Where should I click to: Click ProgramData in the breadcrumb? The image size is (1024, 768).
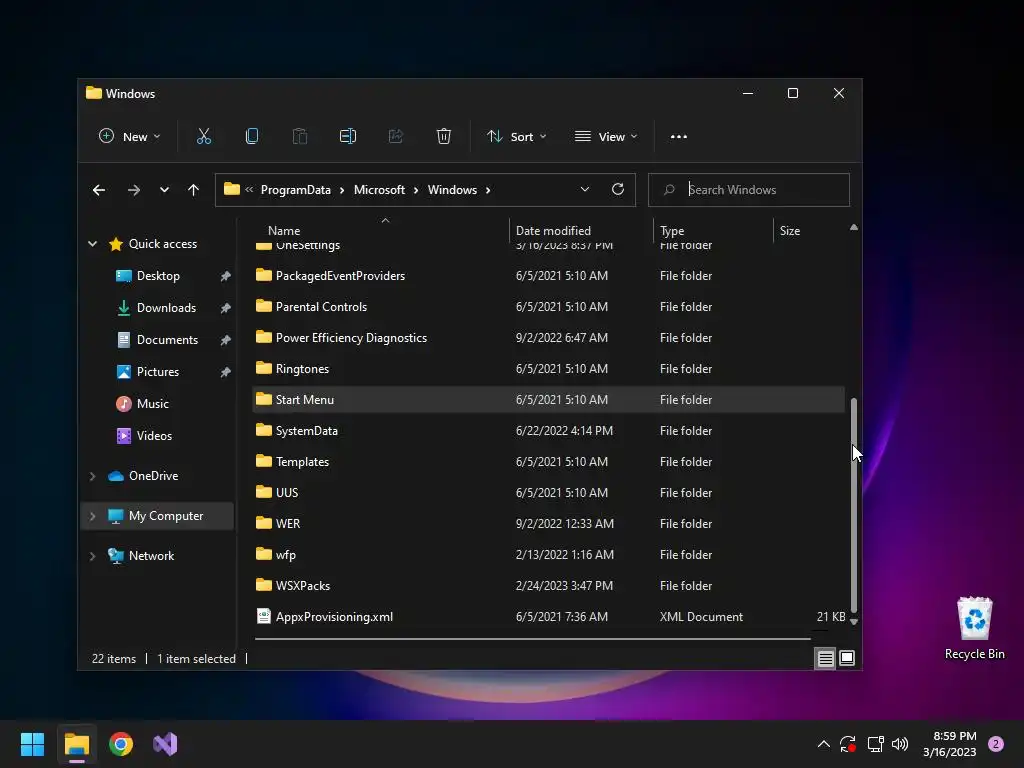296,190
